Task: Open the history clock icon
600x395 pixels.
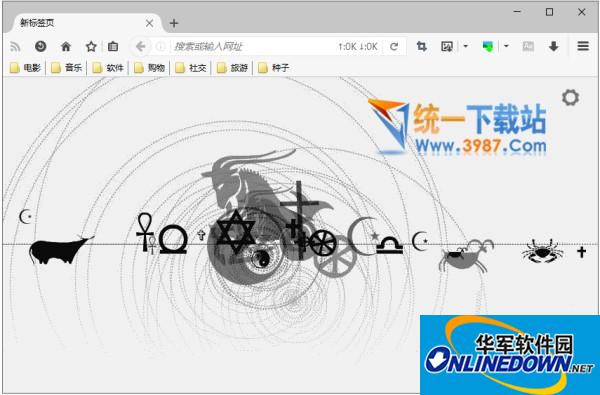Action: [41, 46]
